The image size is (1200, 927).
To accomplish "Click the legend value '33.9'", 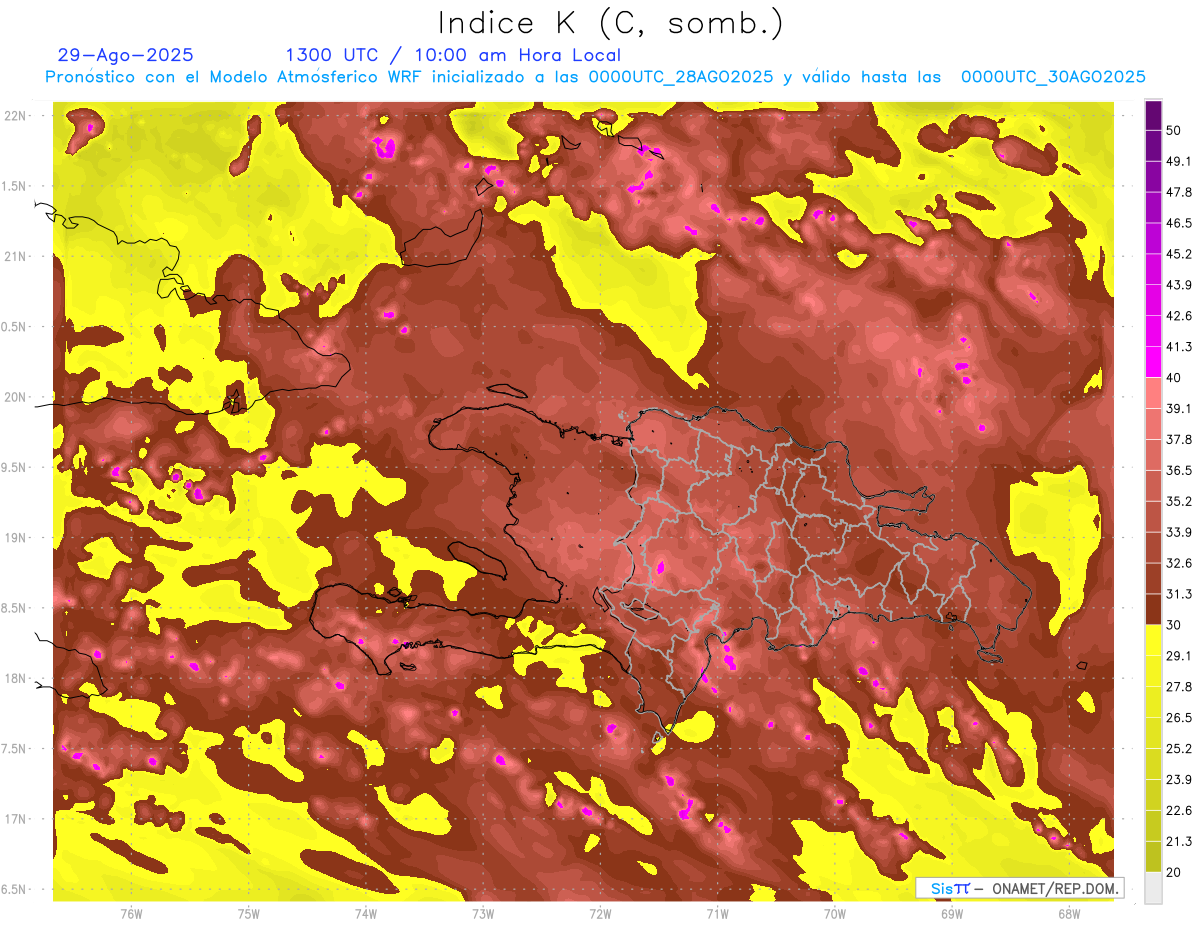I will click(1179, 532).
